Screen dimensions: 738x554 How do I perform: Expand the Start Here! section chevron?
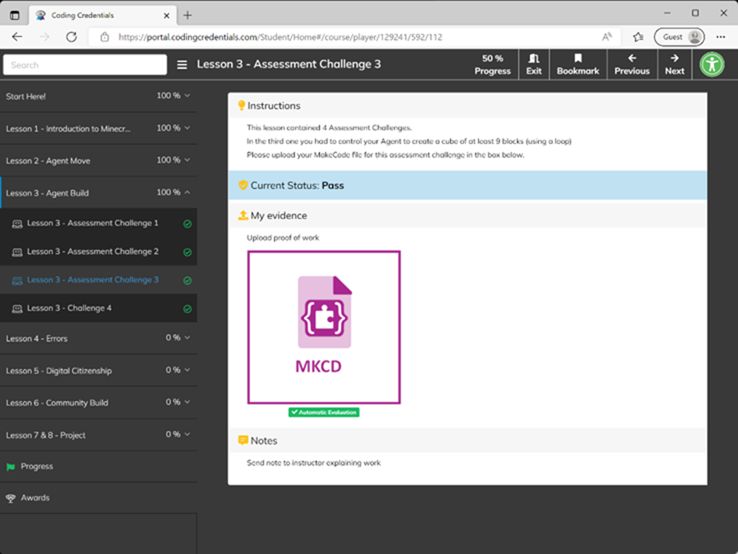pyautogui.click(x=187, y=96)
